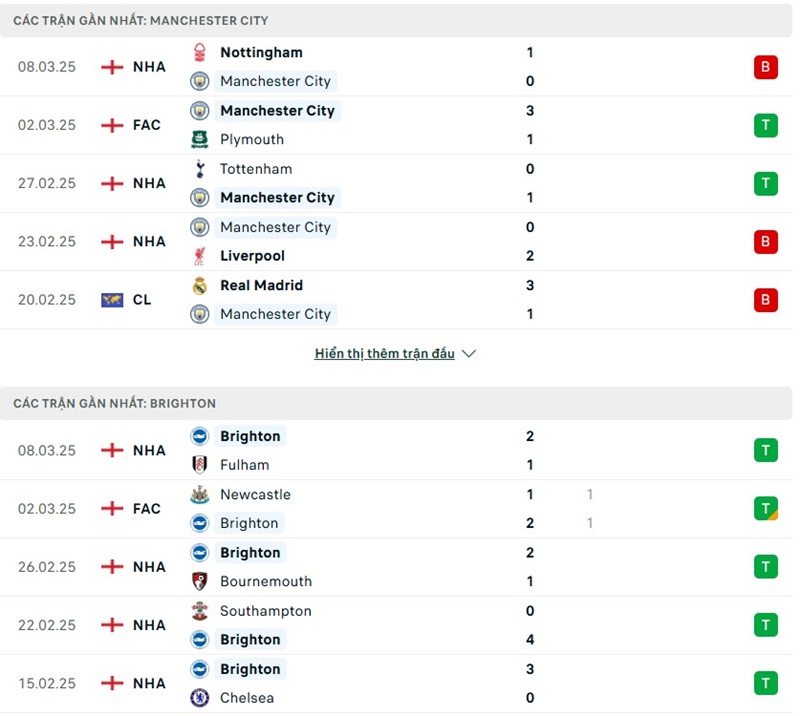Click the green-orange T badge for Newcastle match
800x716 pixels.
click(x=765, y=509)
